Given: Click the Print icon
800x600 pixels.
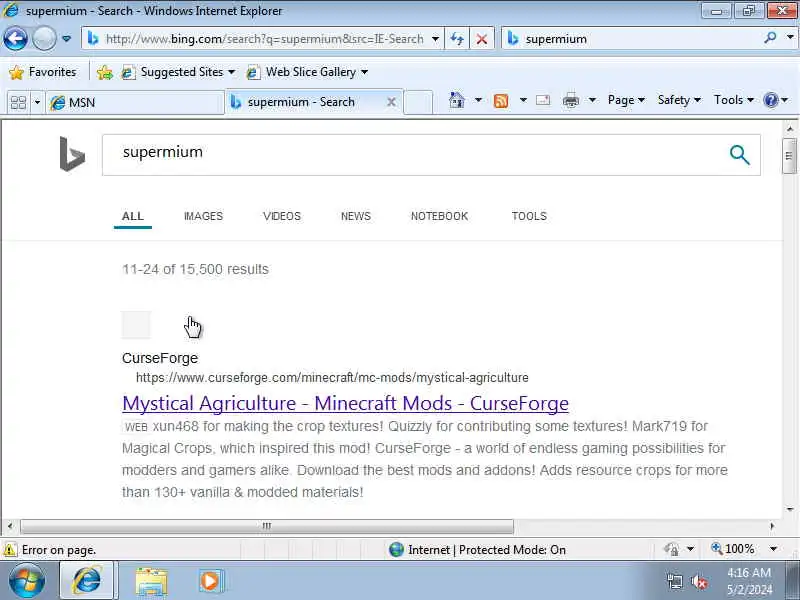Looking at the screenshot, I should (570, 101).
